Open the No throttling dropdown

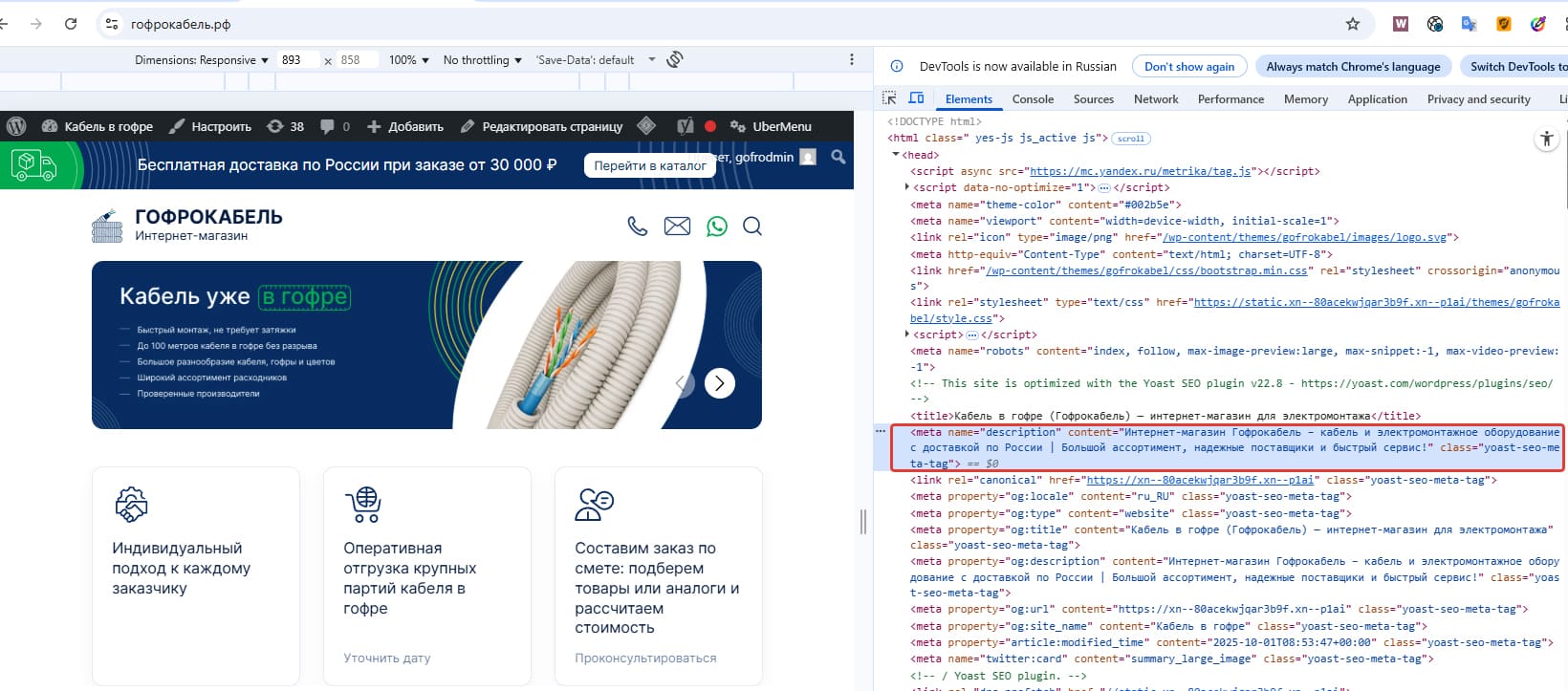(482, 60)
